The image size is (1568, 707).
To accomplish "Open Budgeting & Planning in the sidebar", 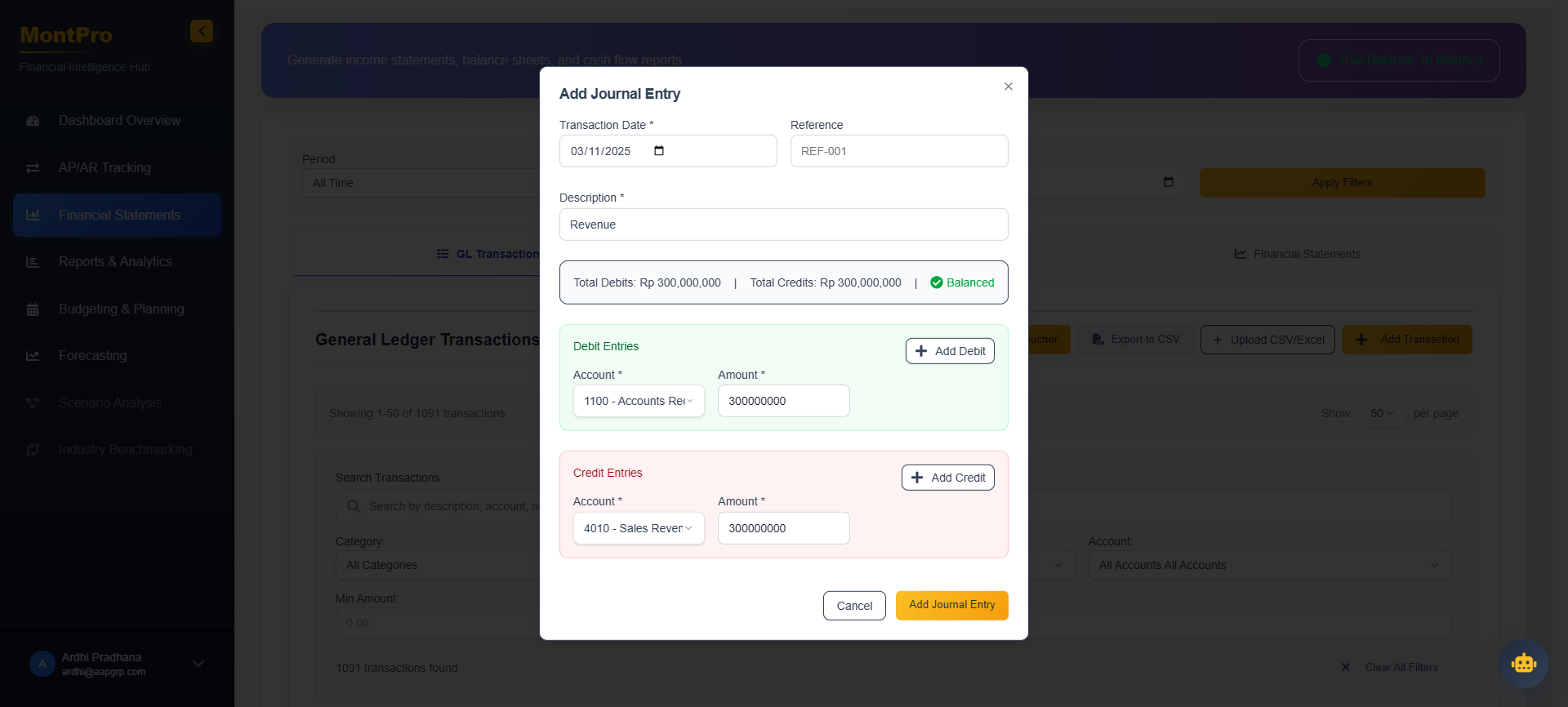I will pyautogui.click(x=117, y=309).
